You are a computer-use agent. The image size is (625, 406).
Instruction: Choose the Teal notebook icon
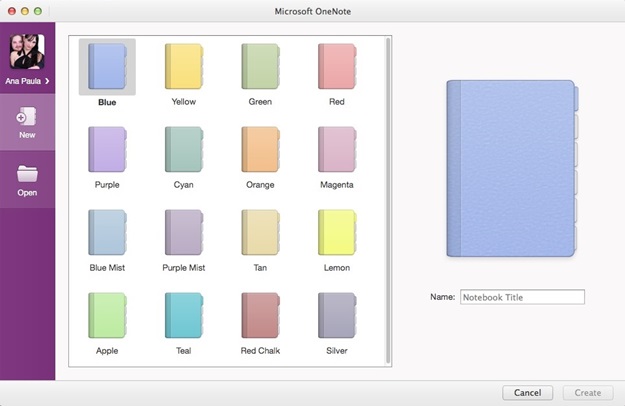coord(184,316)
